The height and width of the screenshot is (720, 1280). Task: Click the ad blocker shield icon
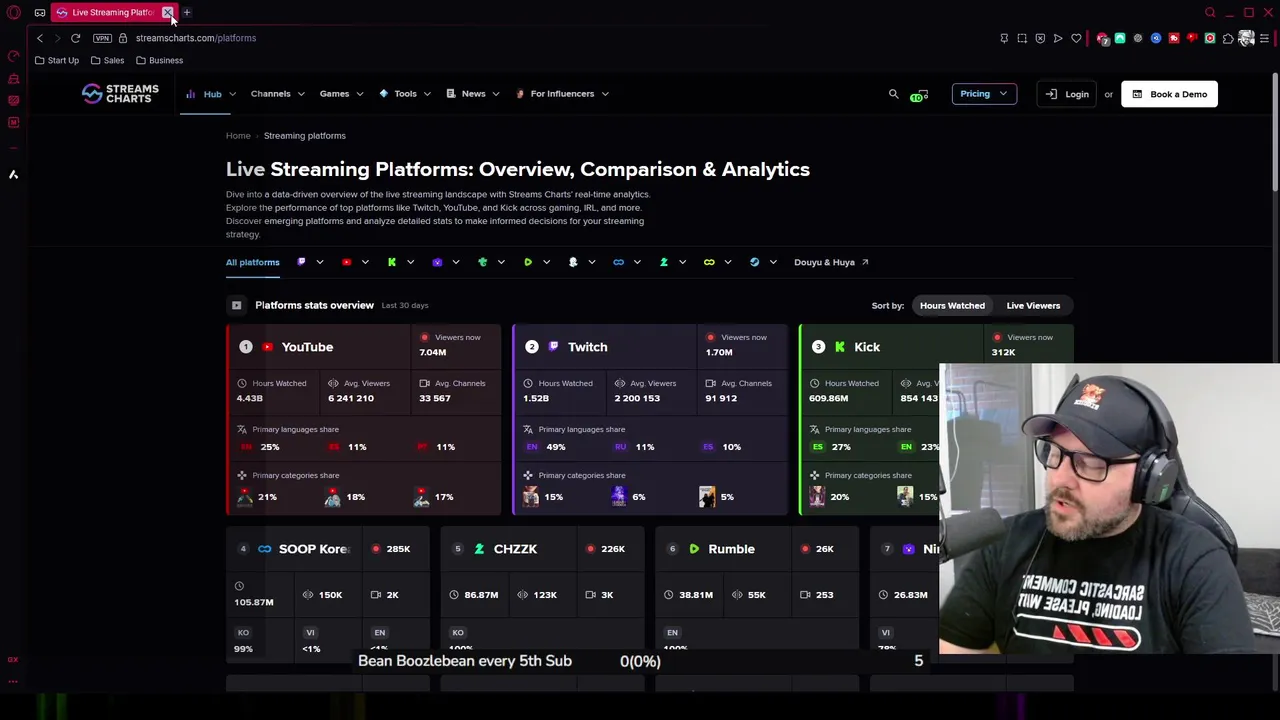[x=1040, y=38]
